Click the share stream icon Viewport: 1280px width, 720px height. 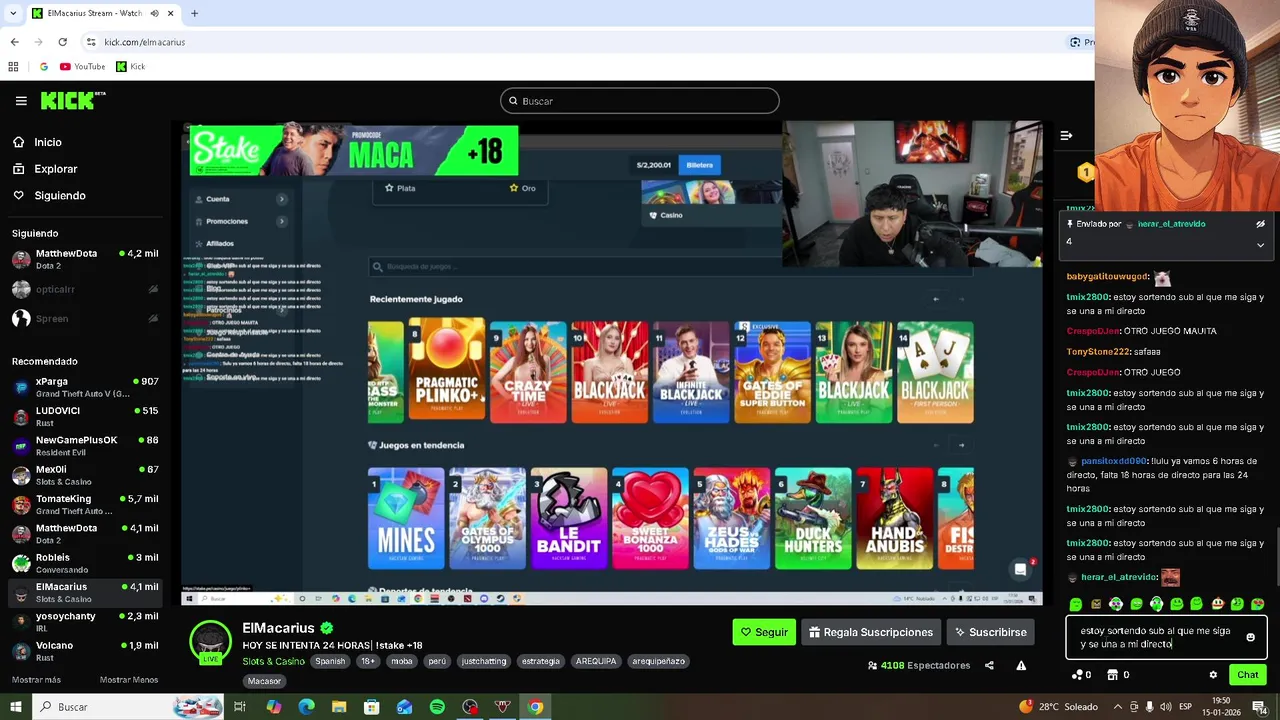[989, 666]
